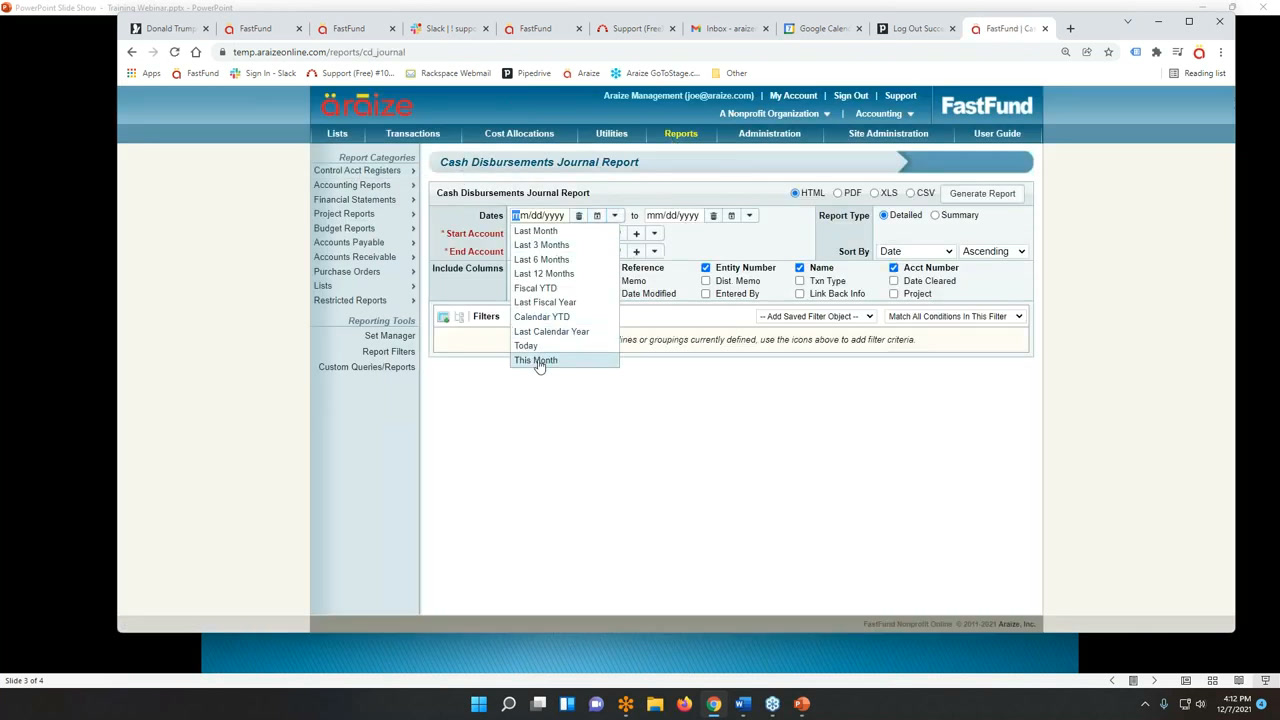Open end date preset dropdown arrow
Screen dimensions: 1280x720
(749, 216)
